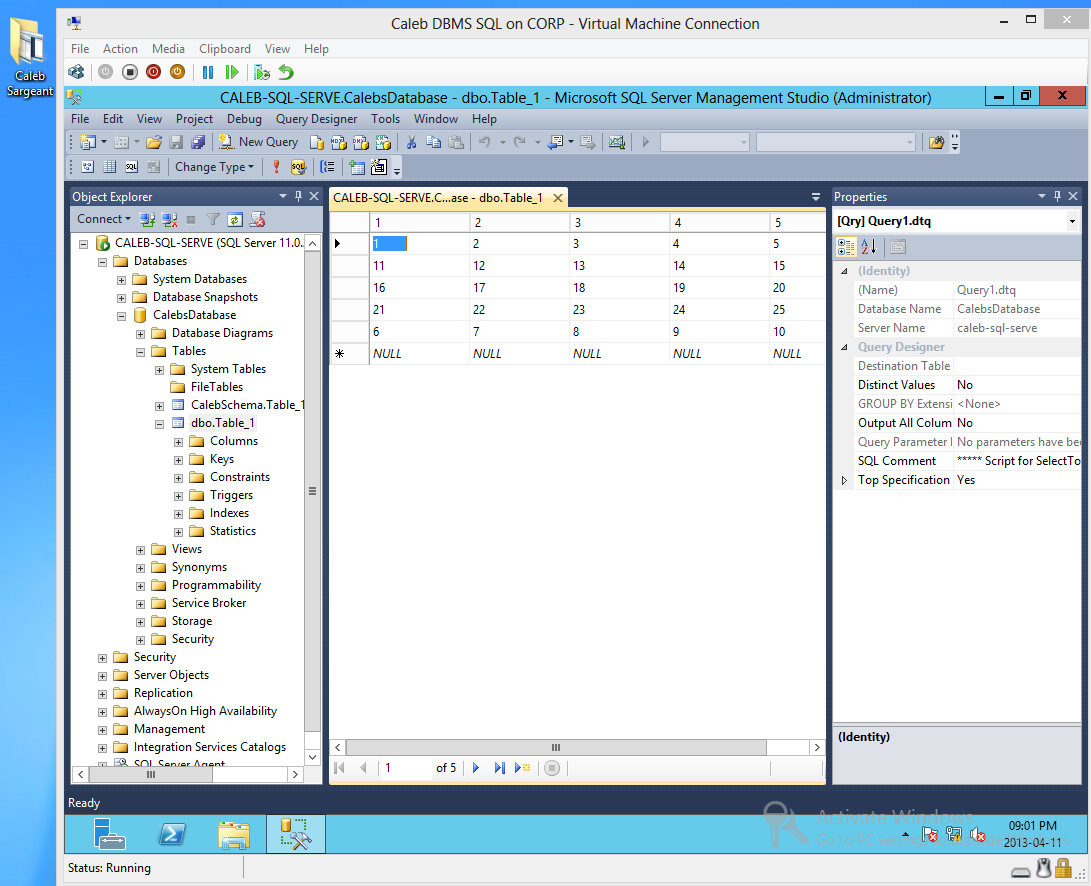Image resolution: width=1091 pixels, height=886 pixels.
Task: Click the Ctrl+Alt+Delete icon in VM toolbar
Action: (x=76, y=72)
